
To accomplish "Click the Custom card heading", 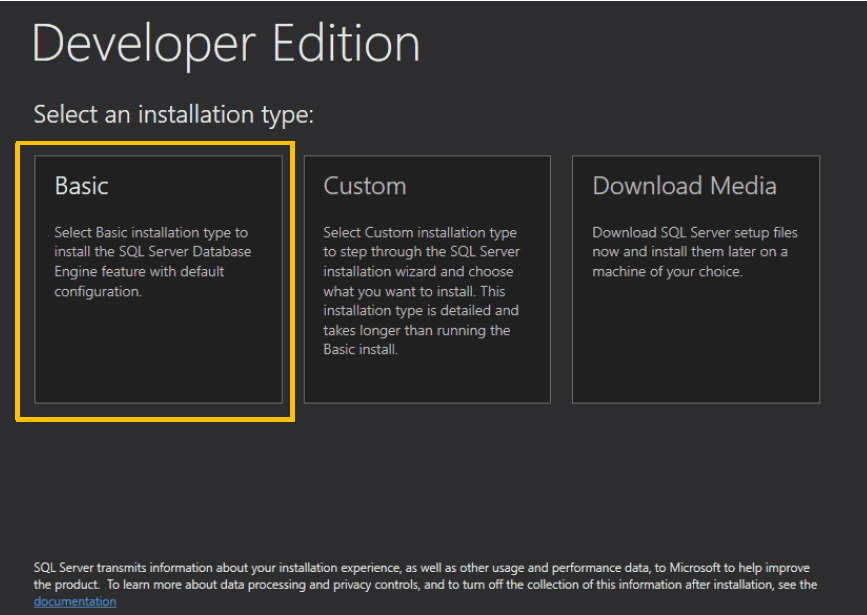I will click(x=364, y=185).
